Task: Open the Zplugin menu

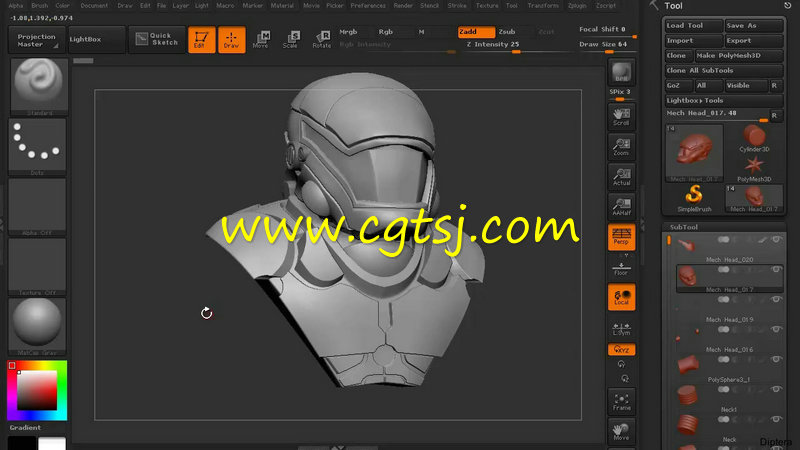Action: coord(577,6)
